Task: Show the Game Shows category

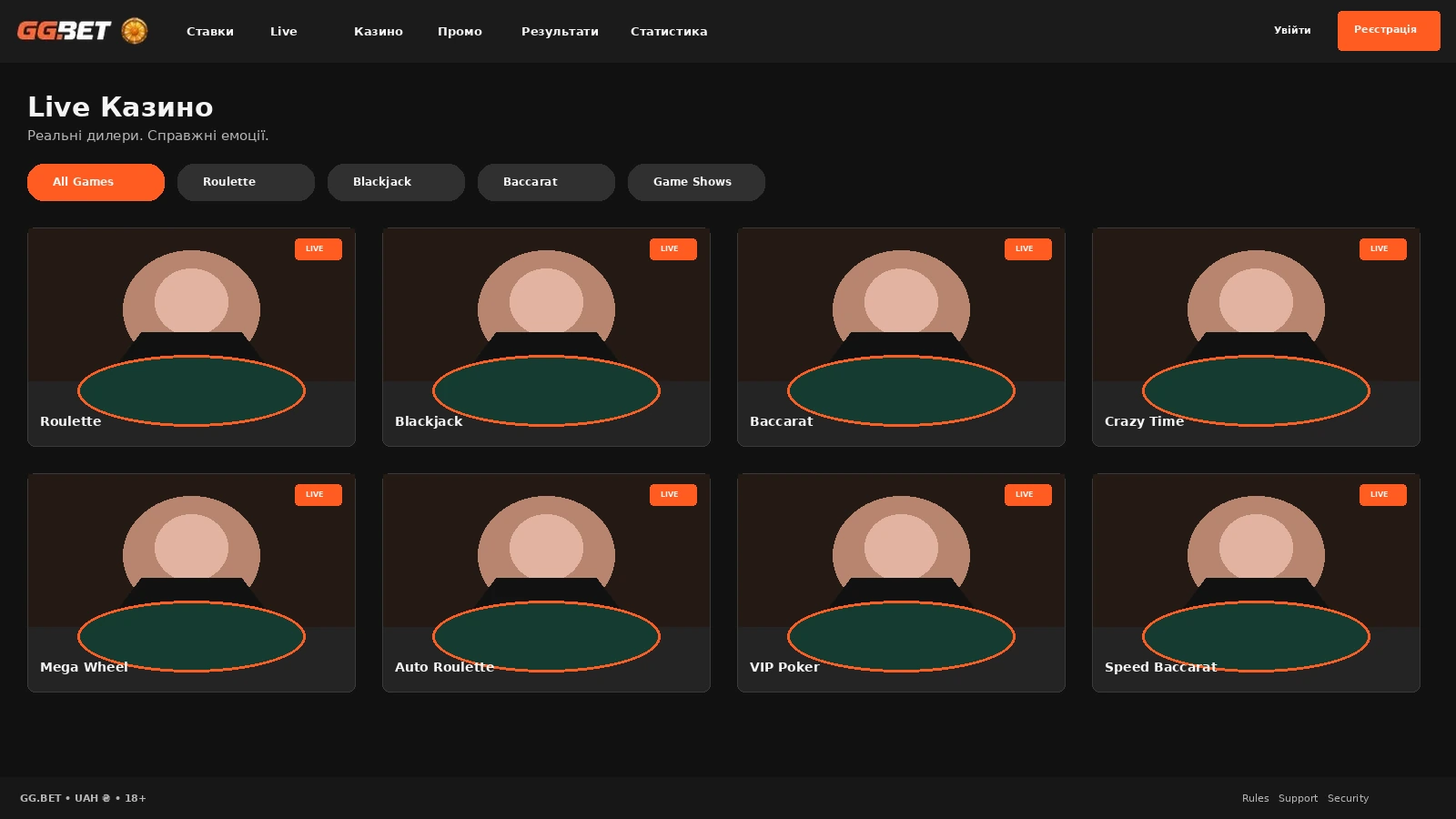Action: pos(696,182)
